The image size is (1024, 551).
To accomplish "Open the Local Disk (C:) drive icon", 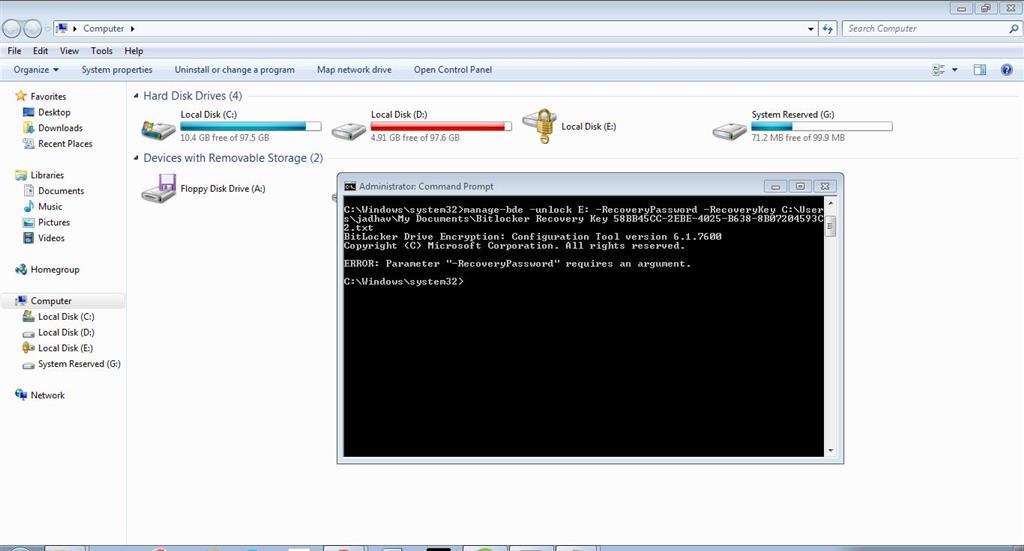I will point(158,130).
